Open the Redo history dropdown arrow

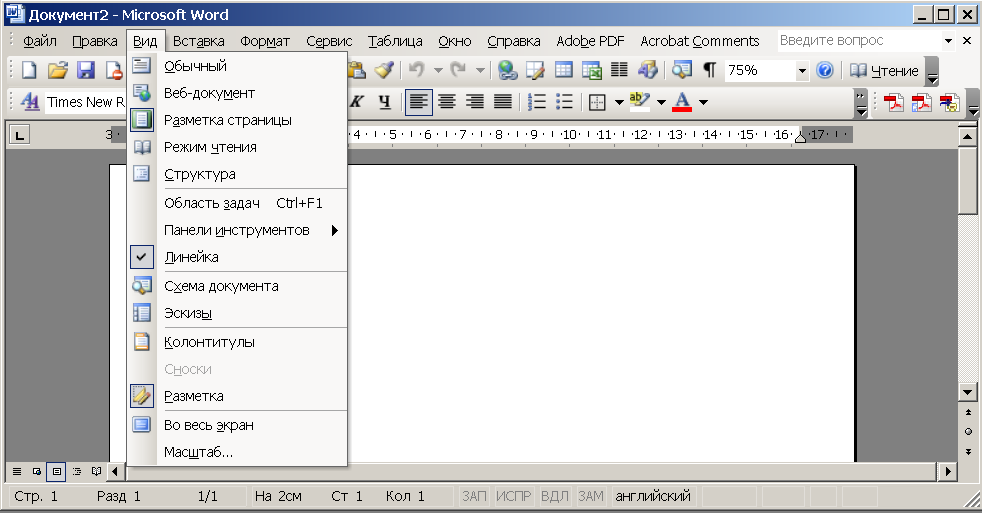[x=480, y=70]
